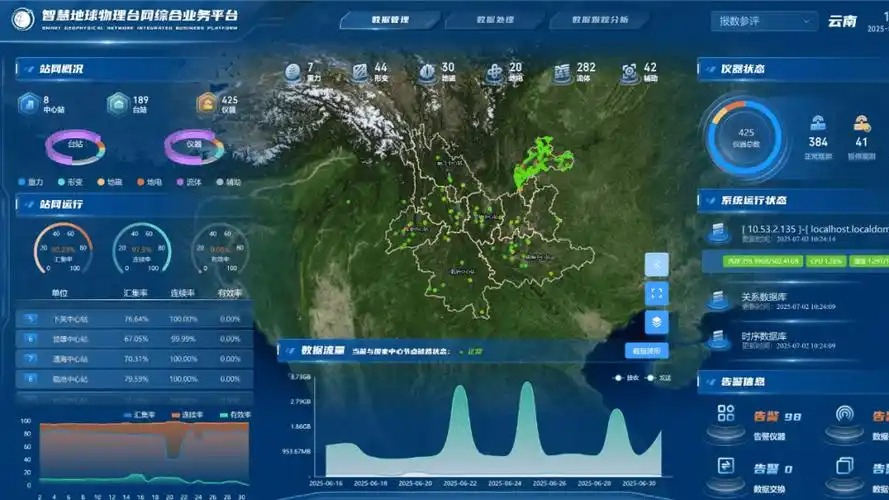
Task: Click the 关系数据库 database icon
Action: point(717,300)
